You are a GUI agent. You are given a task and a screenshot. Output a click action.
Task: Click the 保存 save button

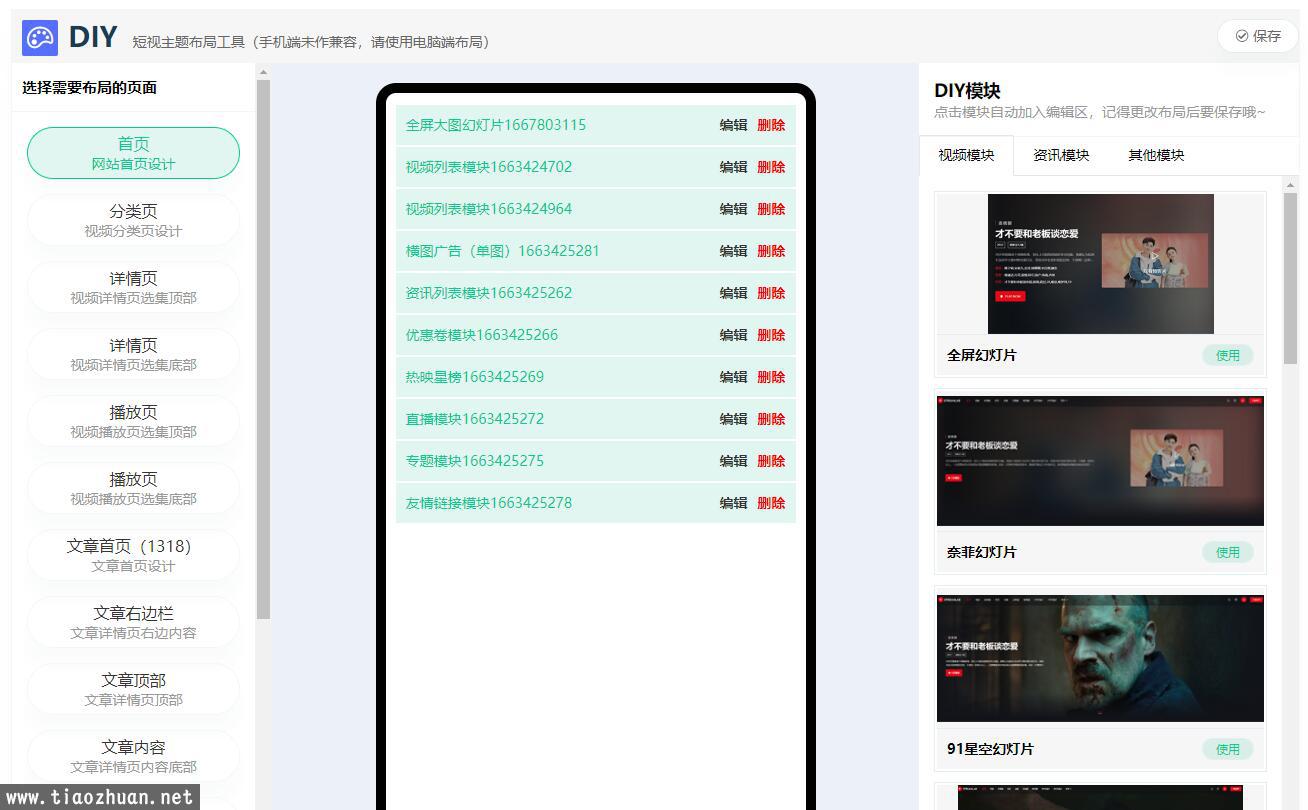pyautogui.click(x=1258, y=36)
